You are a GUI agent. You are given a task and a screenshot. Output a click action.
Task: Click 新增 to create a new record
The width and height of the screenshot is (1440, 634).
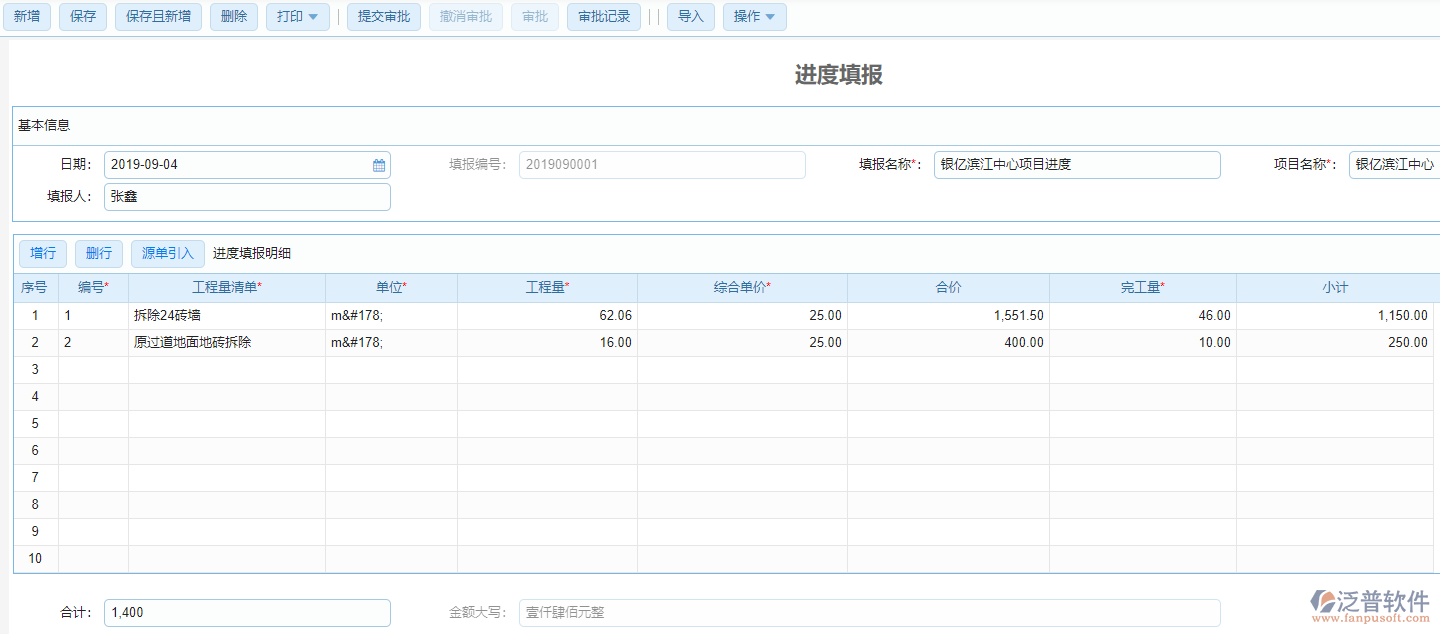27,16
